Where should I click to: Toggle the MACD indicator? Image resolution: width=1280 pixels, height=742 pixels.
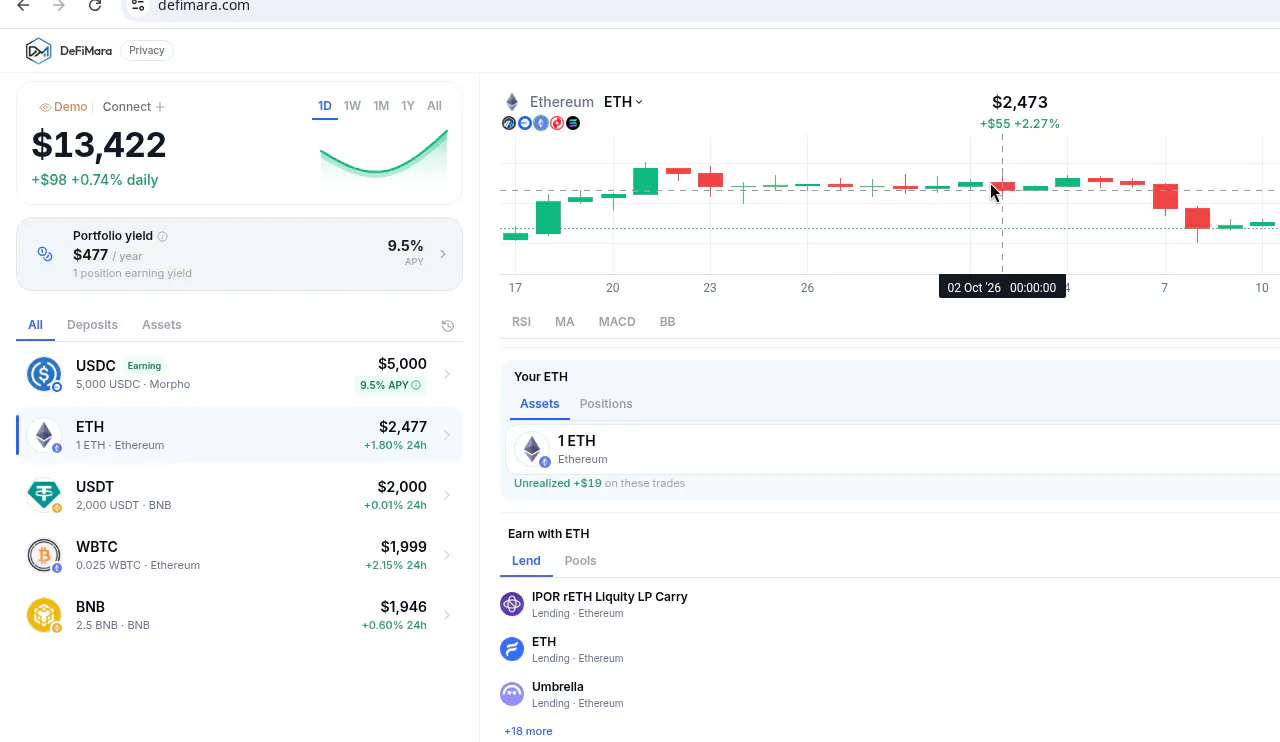tap(617, 322)
